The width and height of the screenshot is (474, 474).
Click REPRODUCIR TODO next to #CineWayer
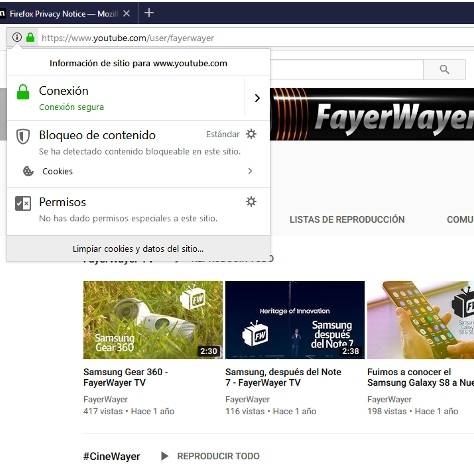[218, 456]
